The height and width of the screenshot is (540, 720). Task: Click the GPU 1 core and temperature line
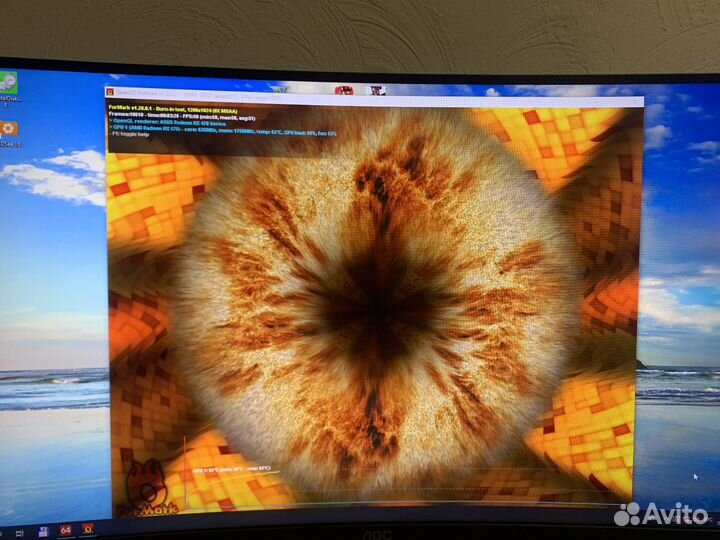coord(223,128)
